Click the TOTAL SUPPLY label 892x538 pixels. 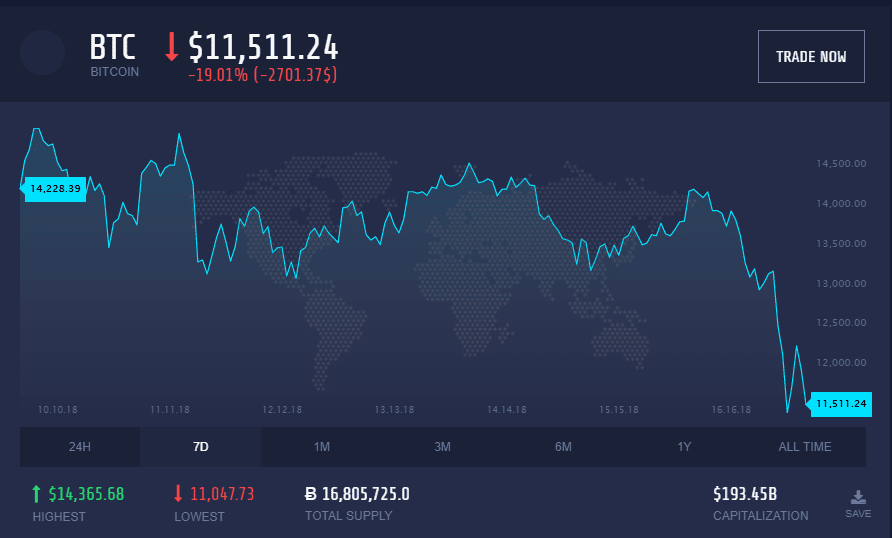(x=349, y=516)
